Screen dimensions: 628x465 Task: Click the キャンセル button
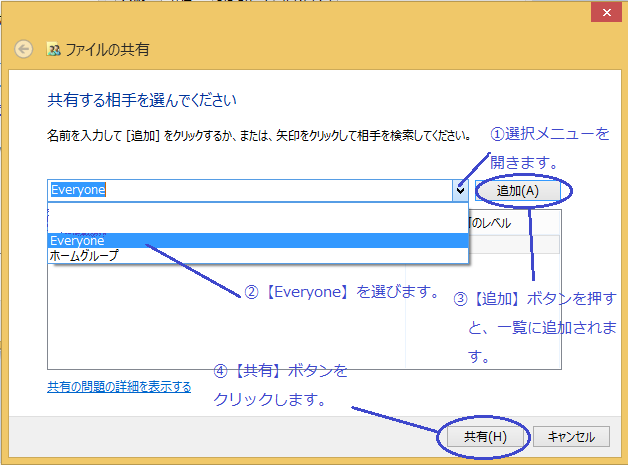pyautogui.click(x=571, y=437)
